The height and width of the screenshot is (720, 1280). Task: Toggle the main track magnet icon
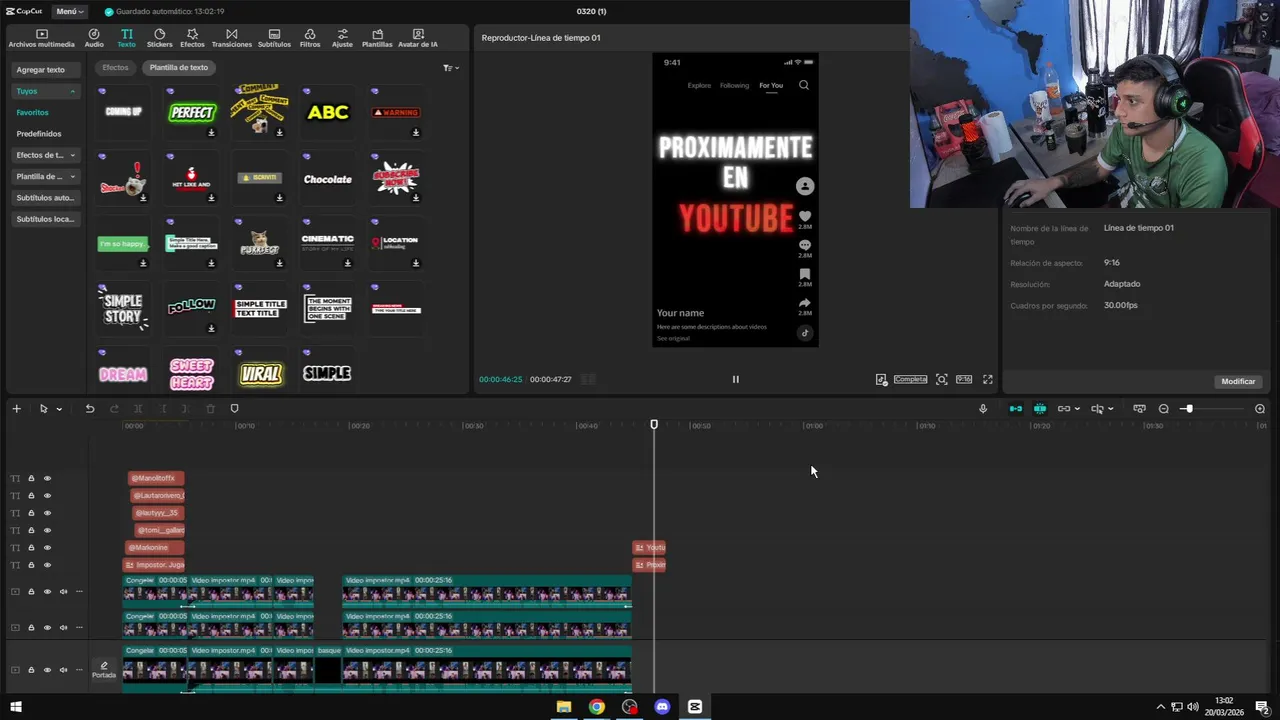[1016, 408]
